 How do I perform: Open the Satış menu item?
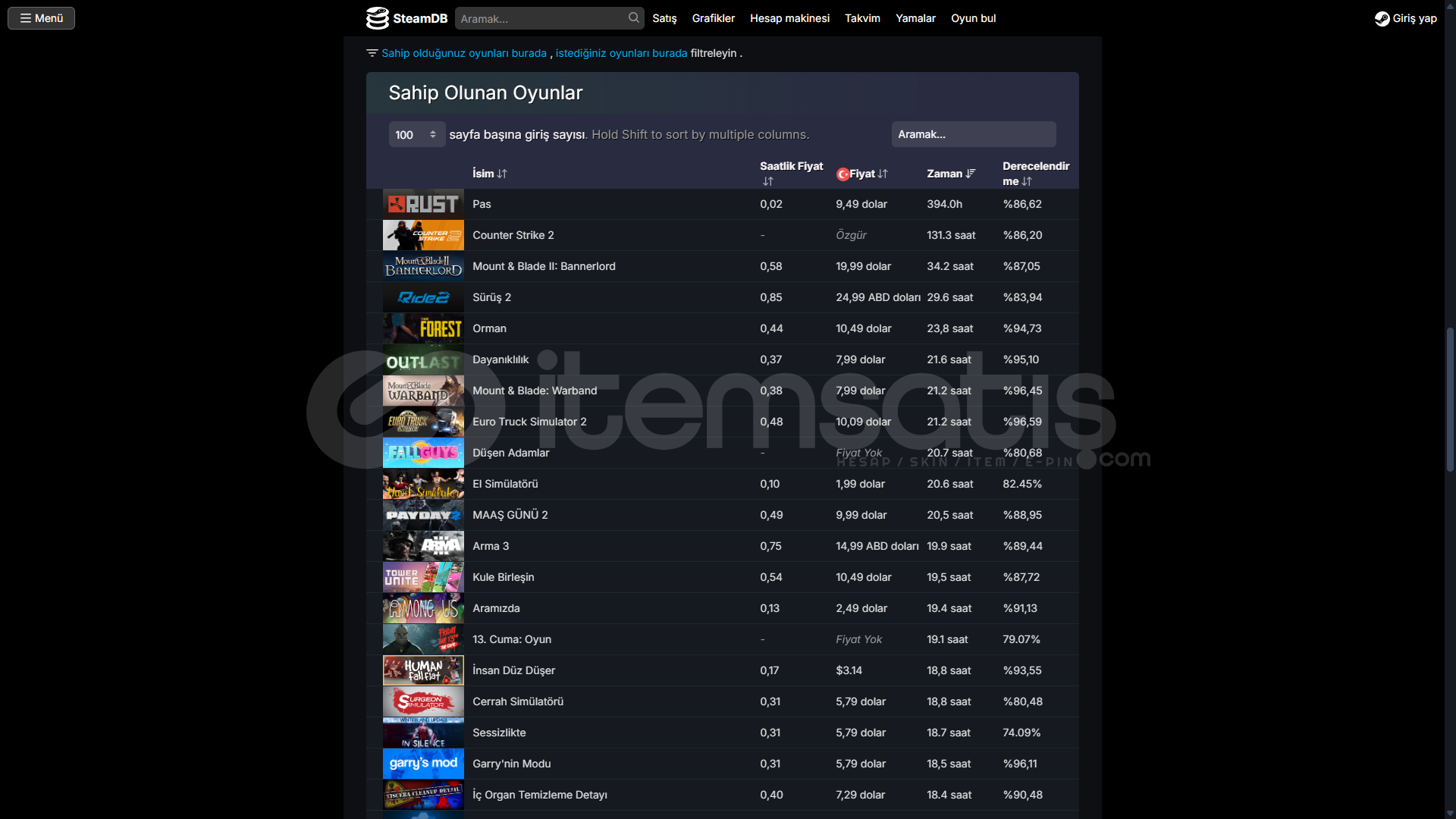(664, 18)
